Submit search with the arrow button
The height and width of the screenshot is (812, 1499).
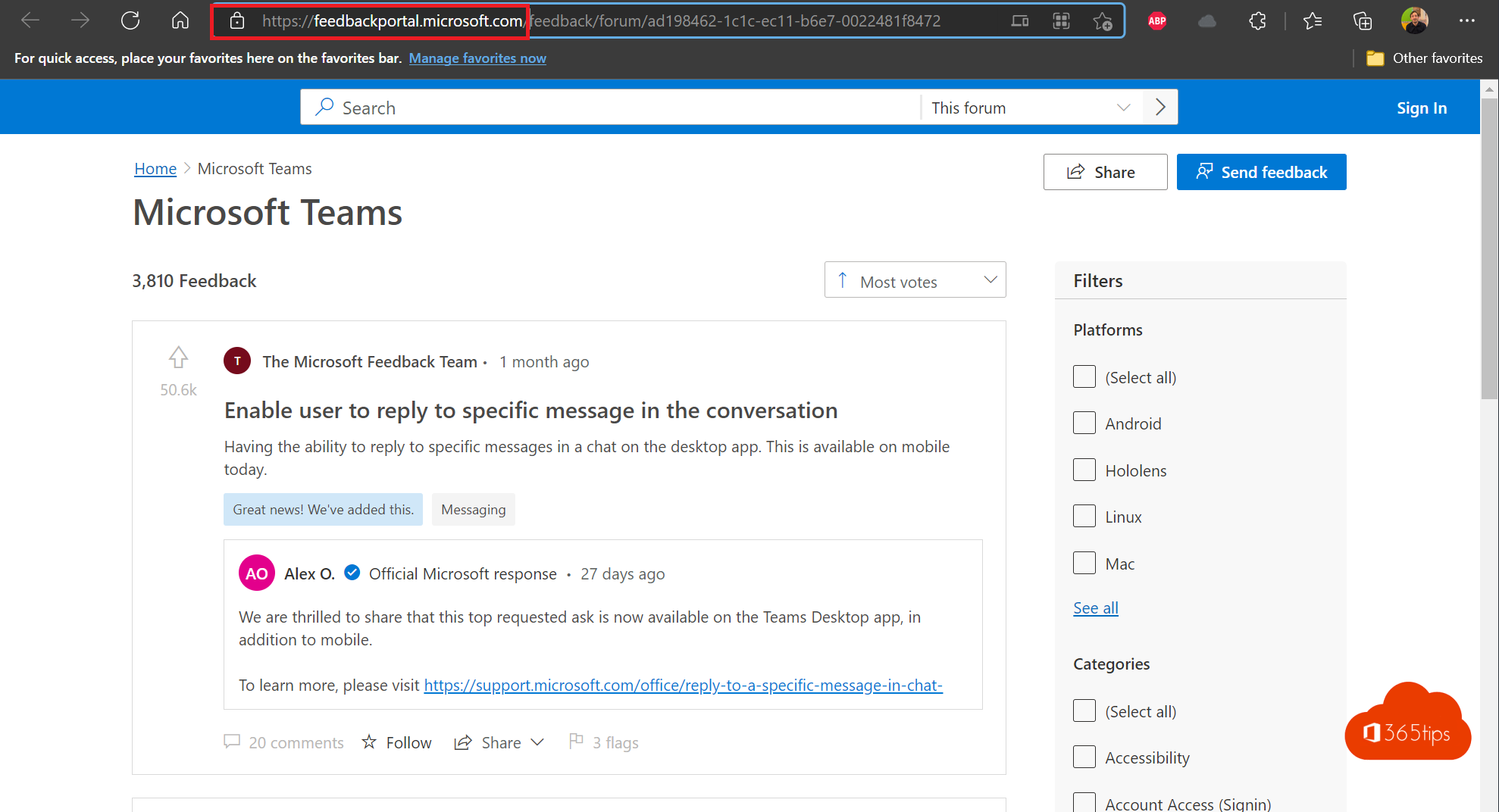pos(1160,107)
